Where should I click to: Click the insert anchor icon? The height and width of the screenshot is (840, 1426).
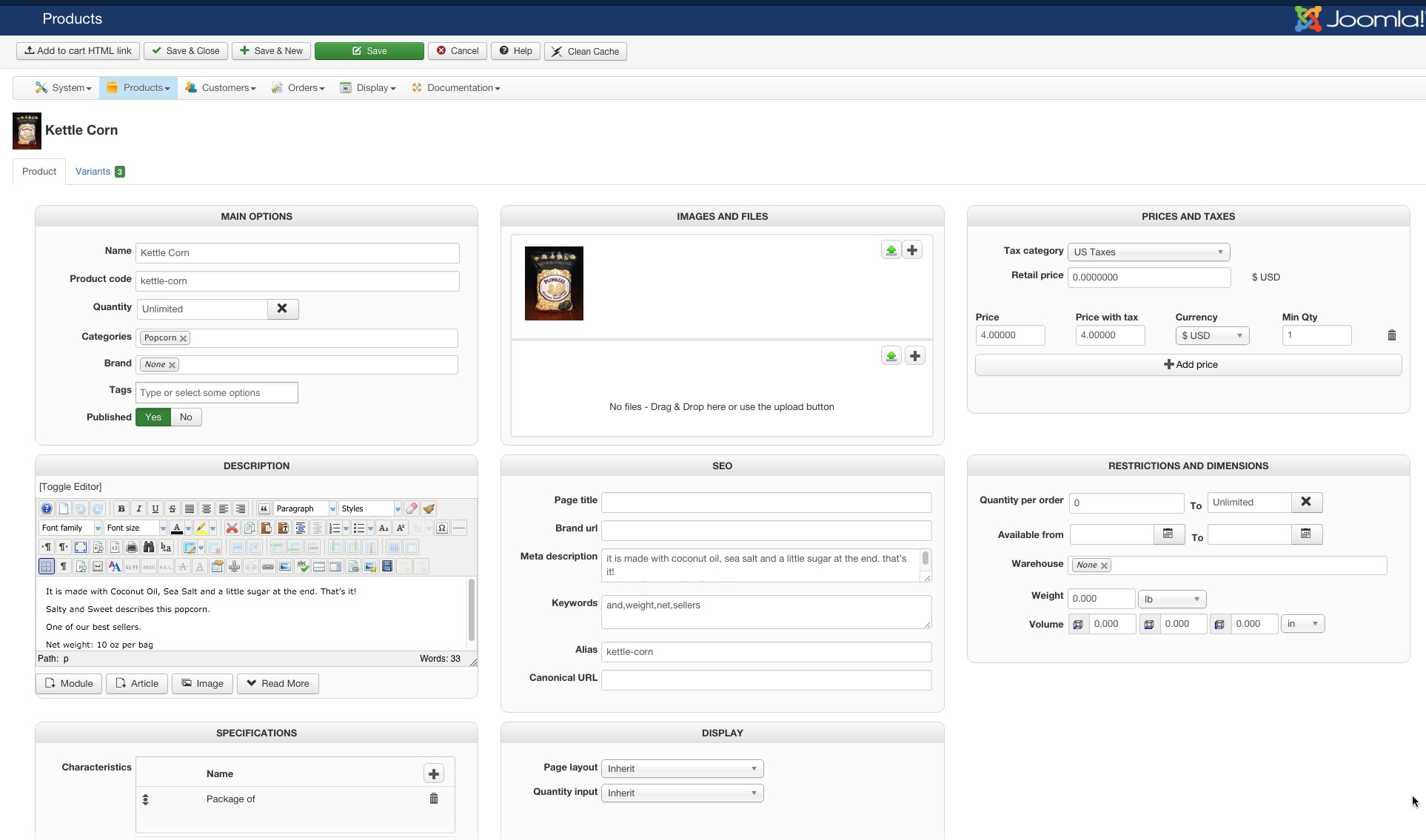234,566
